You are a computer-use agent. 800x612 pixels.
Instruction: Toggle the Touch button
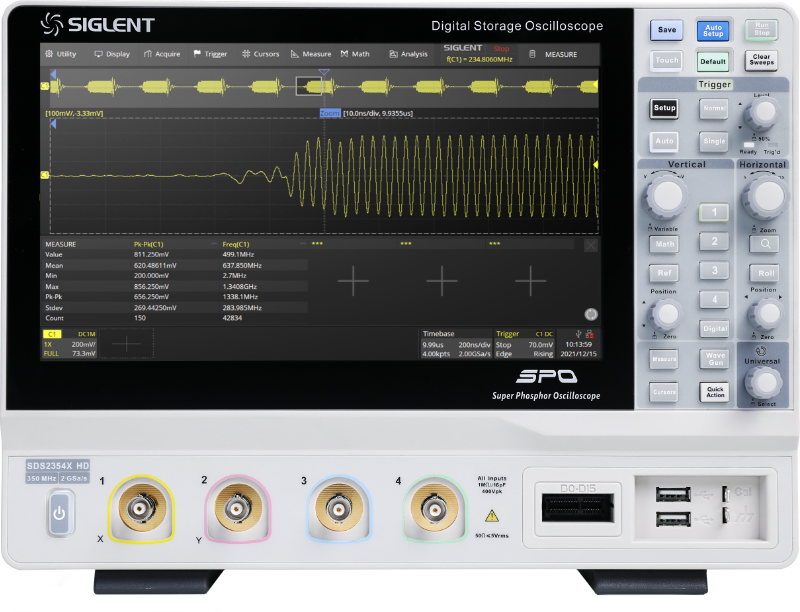coord(667,61)
